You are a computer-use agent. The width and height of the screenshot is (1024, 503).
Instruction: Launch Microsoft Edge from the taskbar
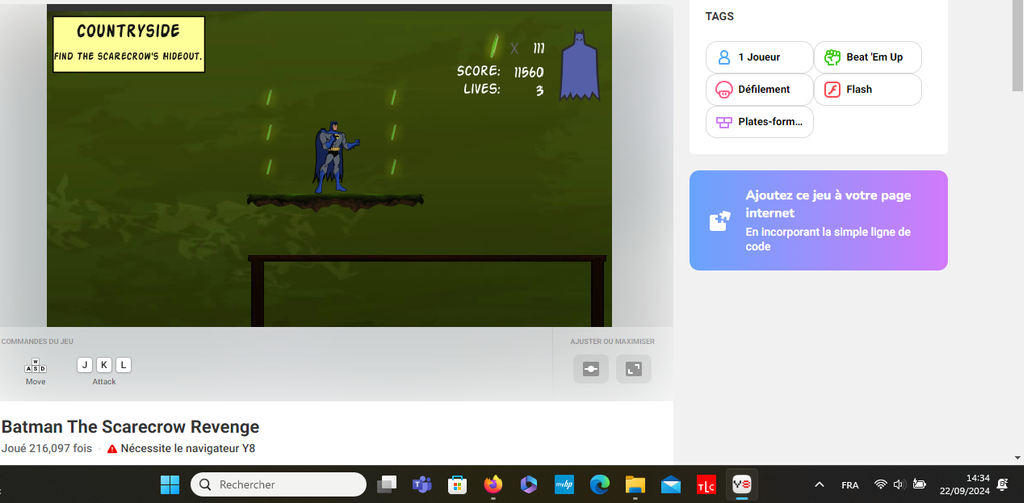599,485
